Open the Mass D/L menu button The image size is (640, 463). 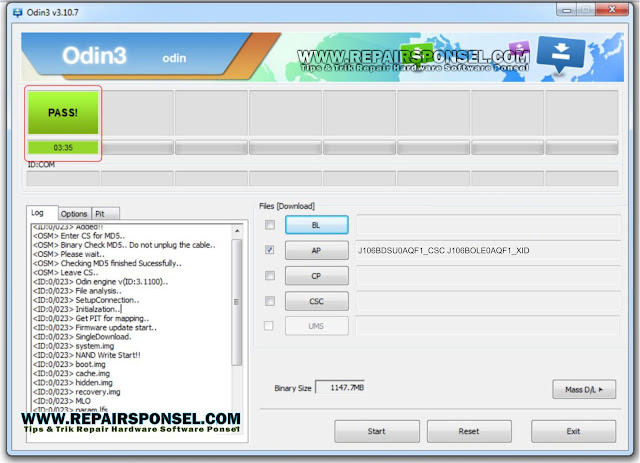[584, 390]
